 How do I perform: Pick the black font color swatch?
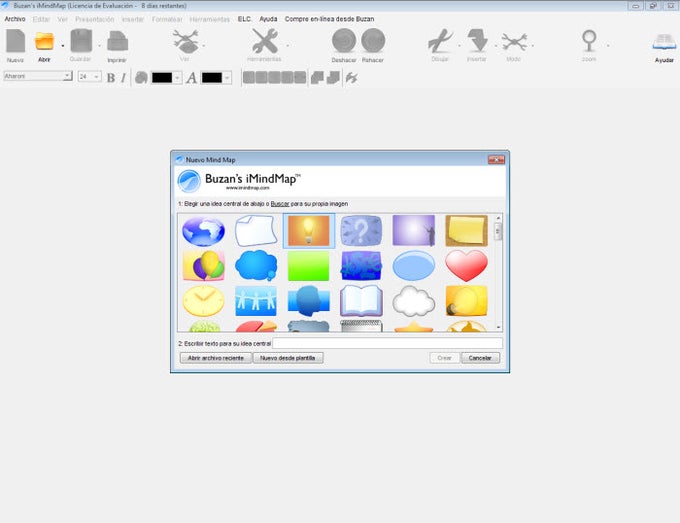pyautogui.click(x=212, y=78)
